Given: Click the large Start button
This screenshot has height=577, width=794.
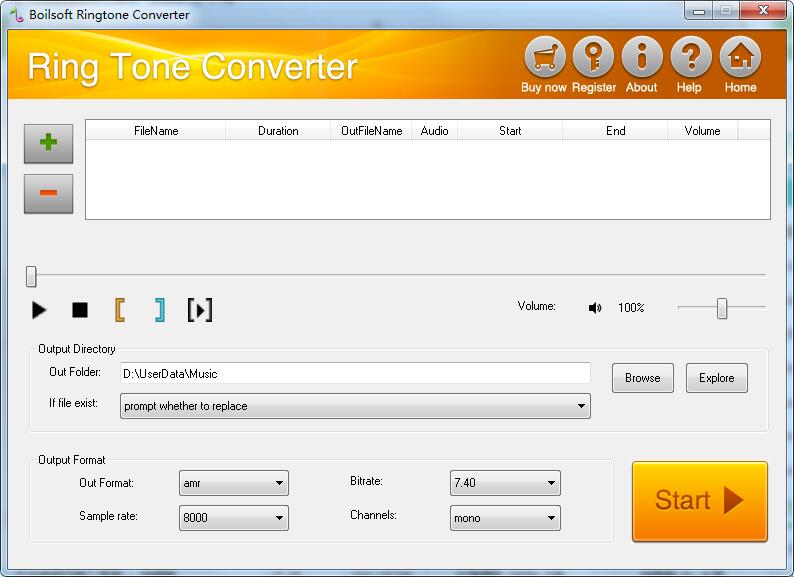Looking at the screenshot, I should [x=699, y=501].
